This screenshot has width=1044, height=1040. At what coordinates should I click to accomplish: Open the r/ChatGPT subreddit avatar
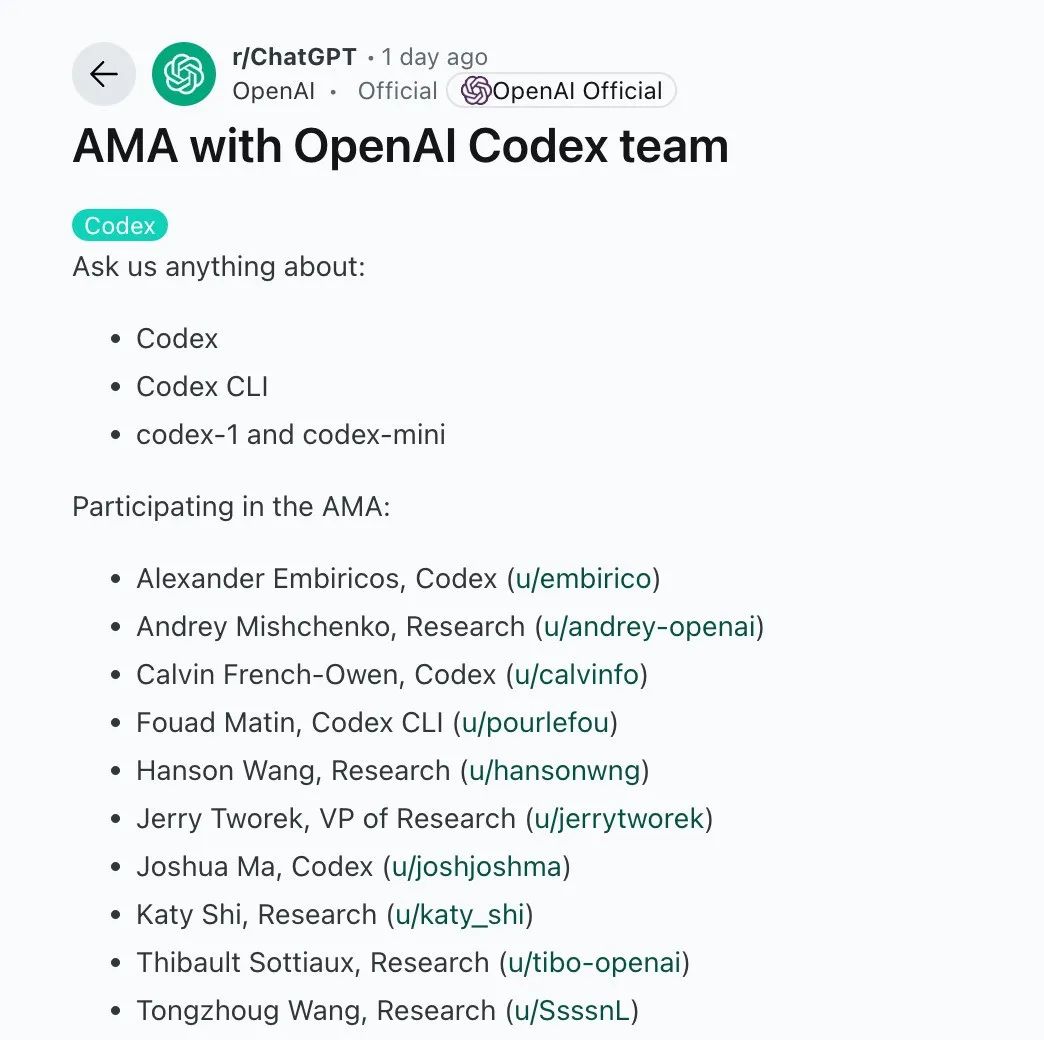click(x=184, y=73)
